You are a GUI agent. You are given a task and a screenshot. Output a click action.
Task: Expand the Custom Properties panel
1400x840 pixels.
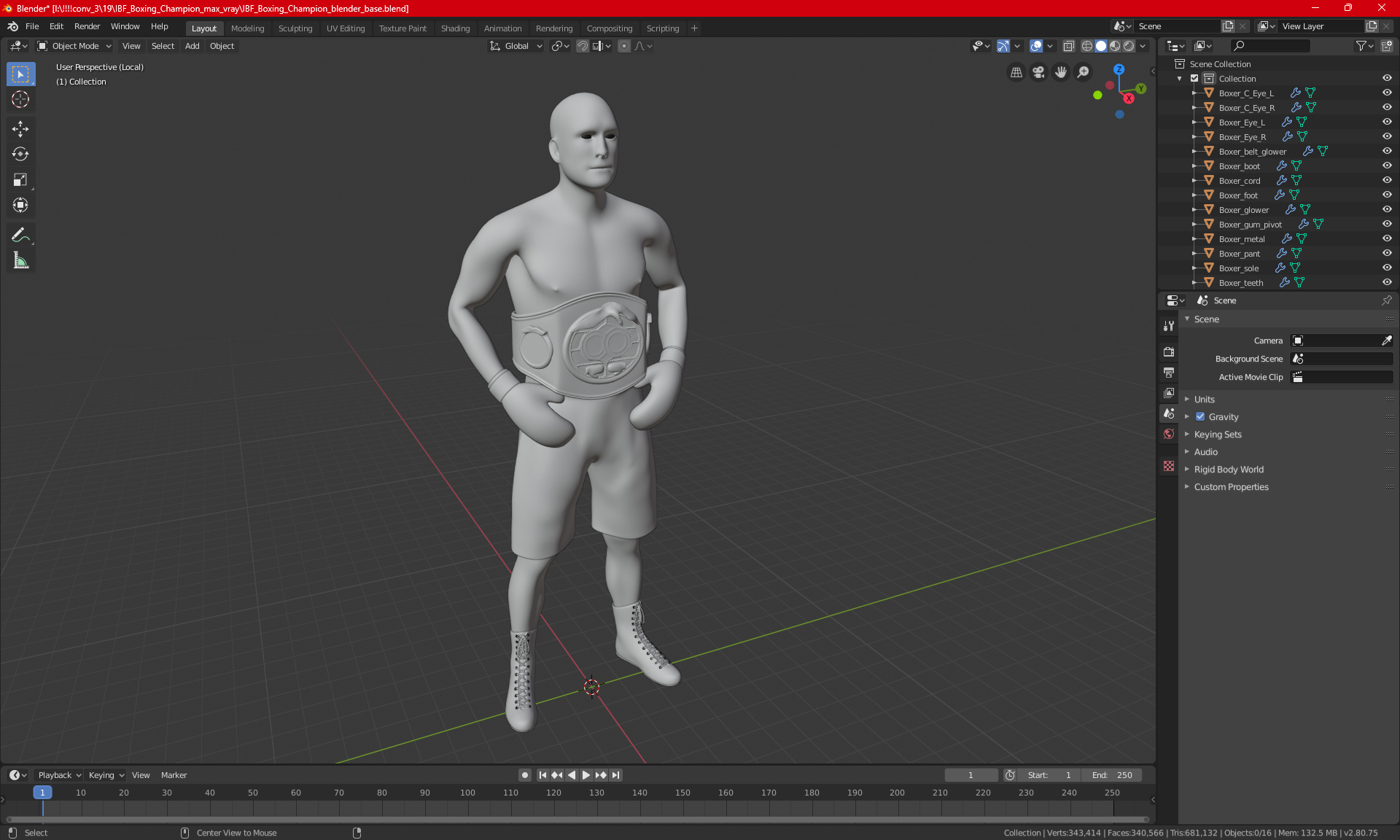coord(1231,487)
